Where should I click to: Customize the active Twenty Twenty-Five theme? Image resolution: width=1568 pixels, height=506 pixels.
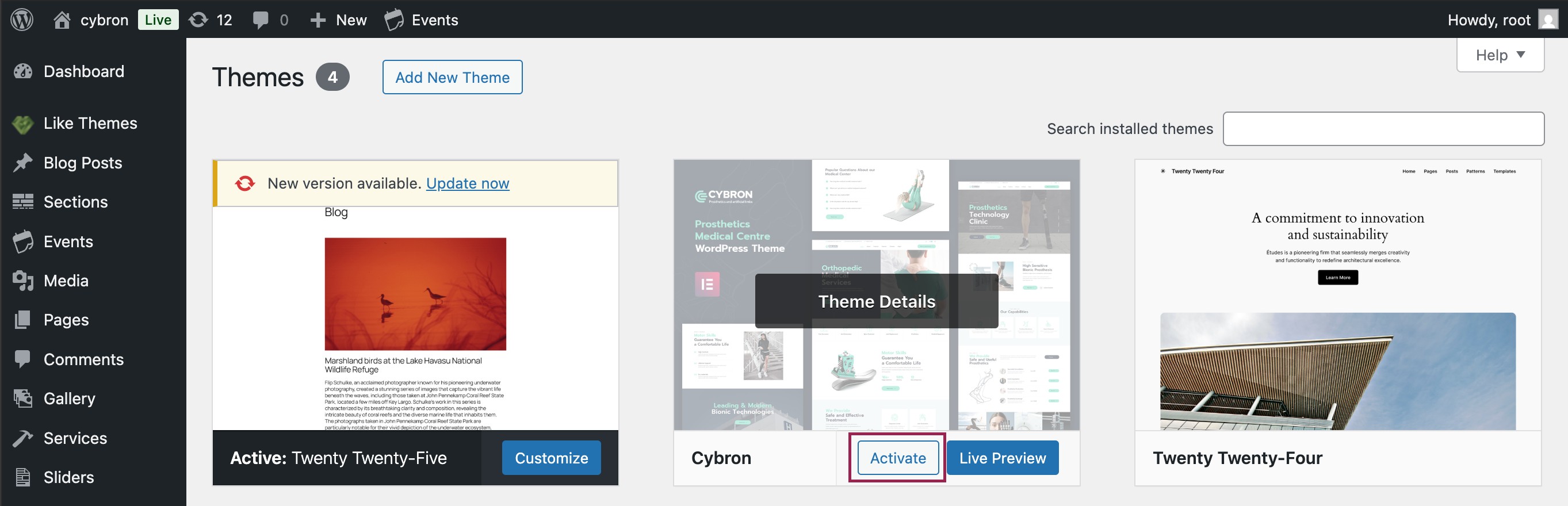pos(552,458)
